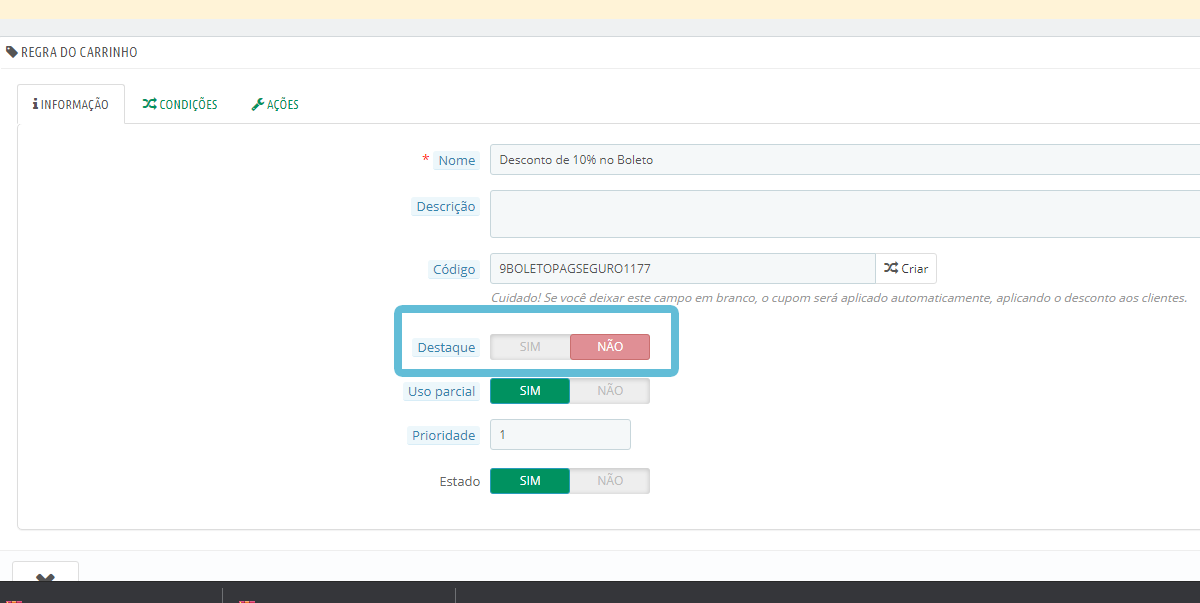Set Destaque to SIM
Screen dimensions: 1200x603
click(x=530, y=347)
